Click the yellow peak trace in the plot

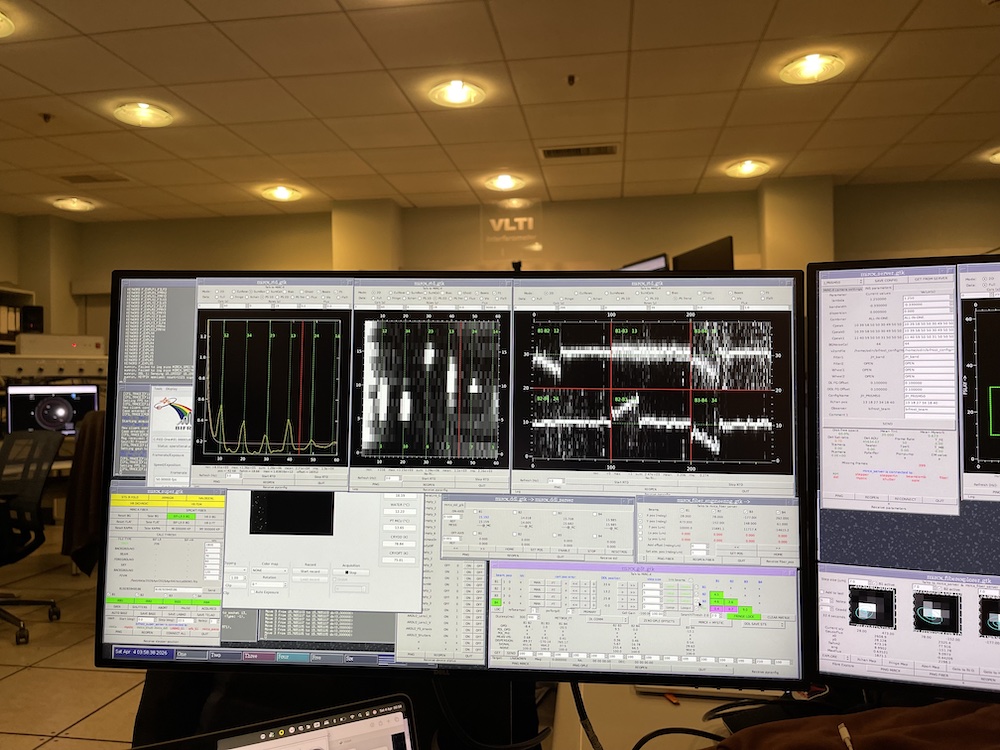pos(241,436)
